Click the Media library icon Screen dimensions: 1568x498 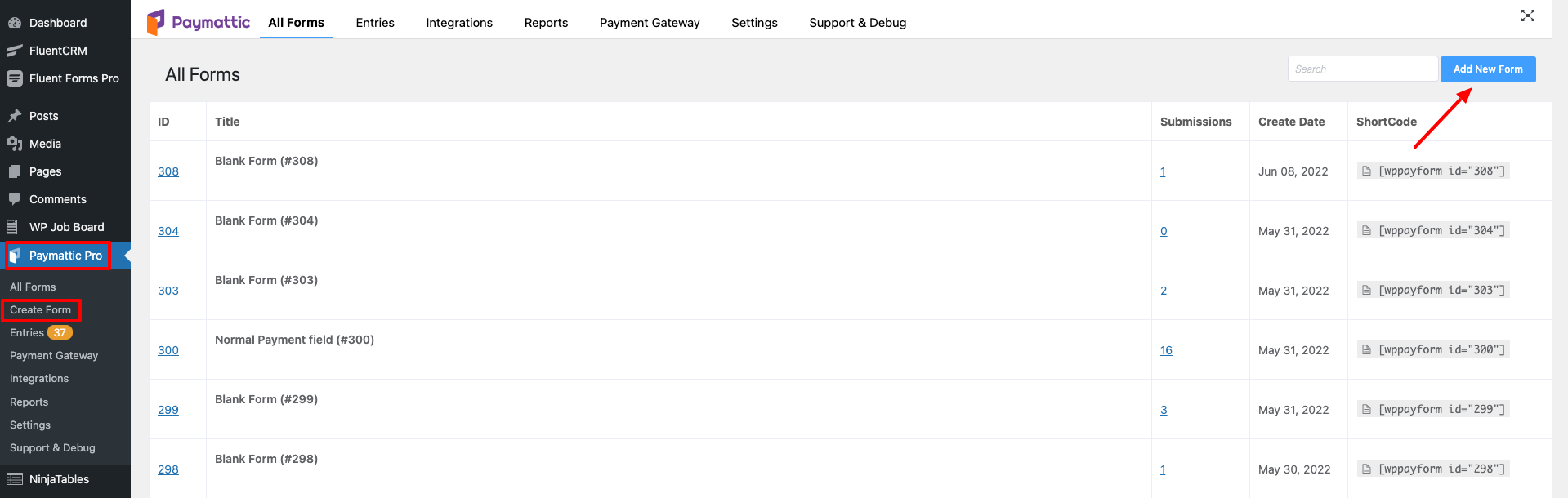[15, 144]
